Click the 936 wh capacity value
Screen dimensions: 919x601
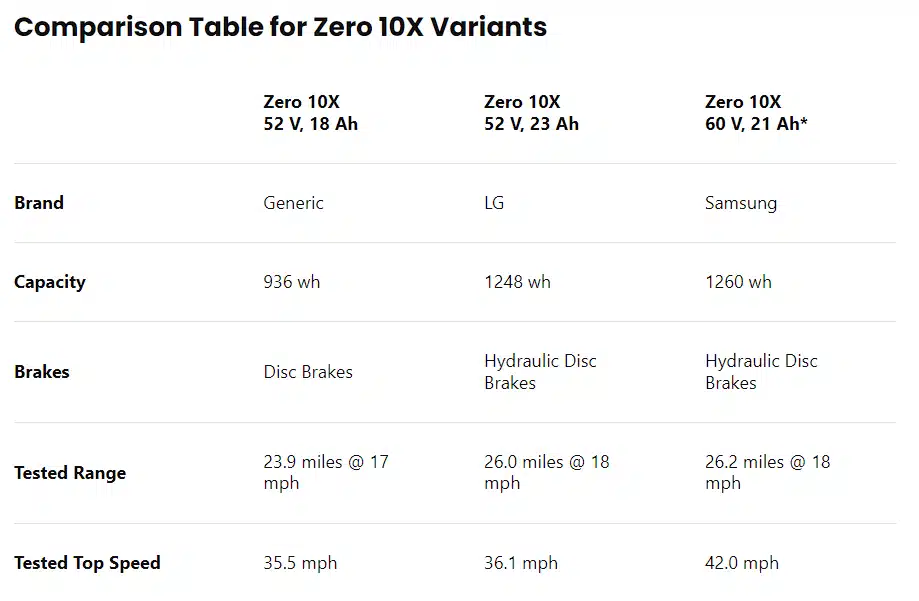pyautogui.click(x=292, y=282)
